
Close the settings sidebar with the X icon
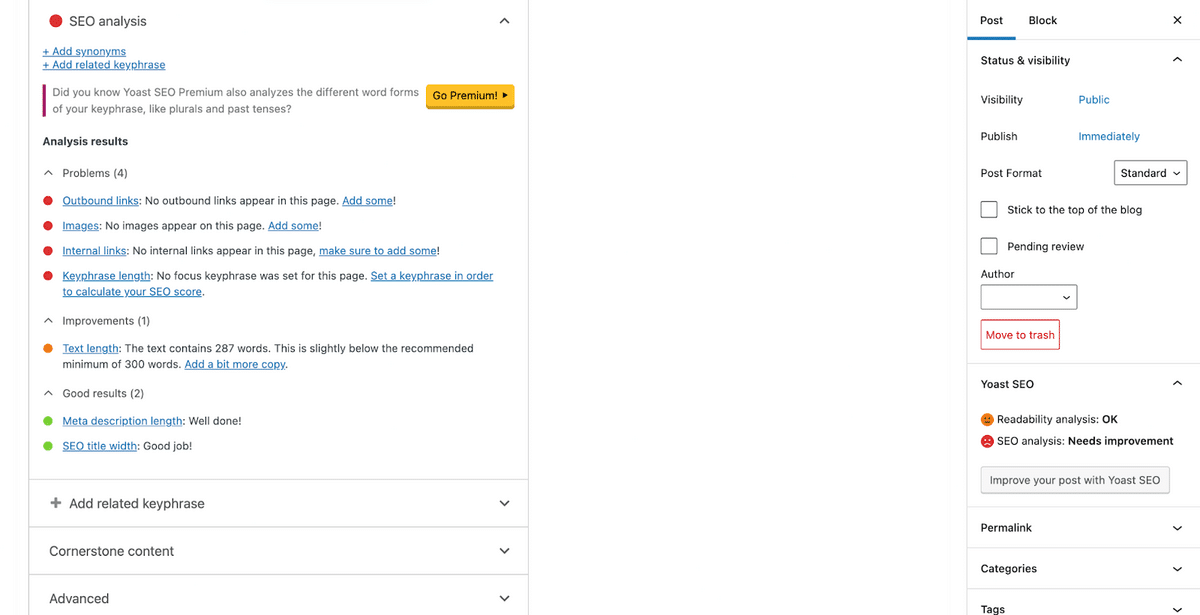(x=1177, y=20)
